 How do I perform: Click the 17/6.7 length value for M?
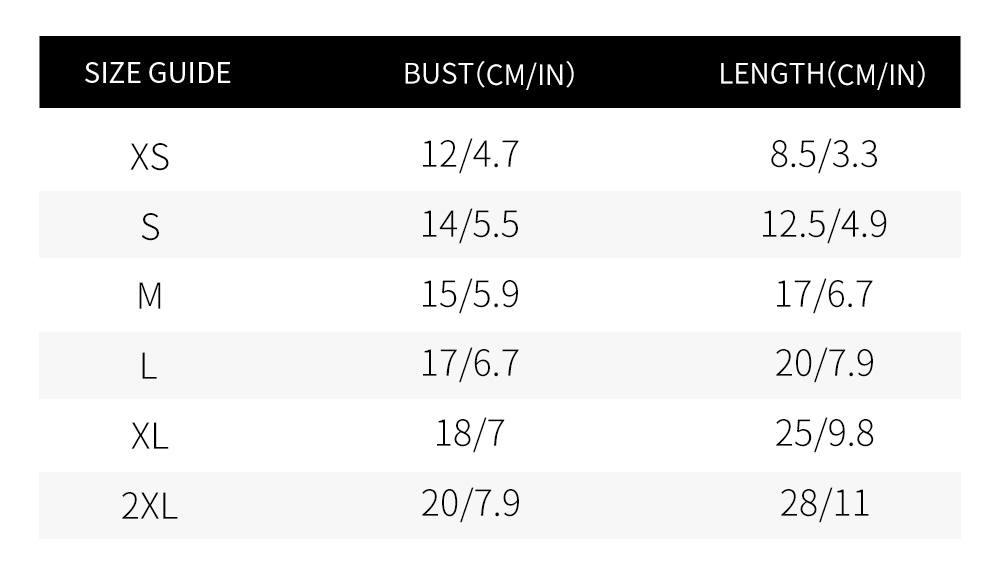pyautogui.click(x=824, y=294)
